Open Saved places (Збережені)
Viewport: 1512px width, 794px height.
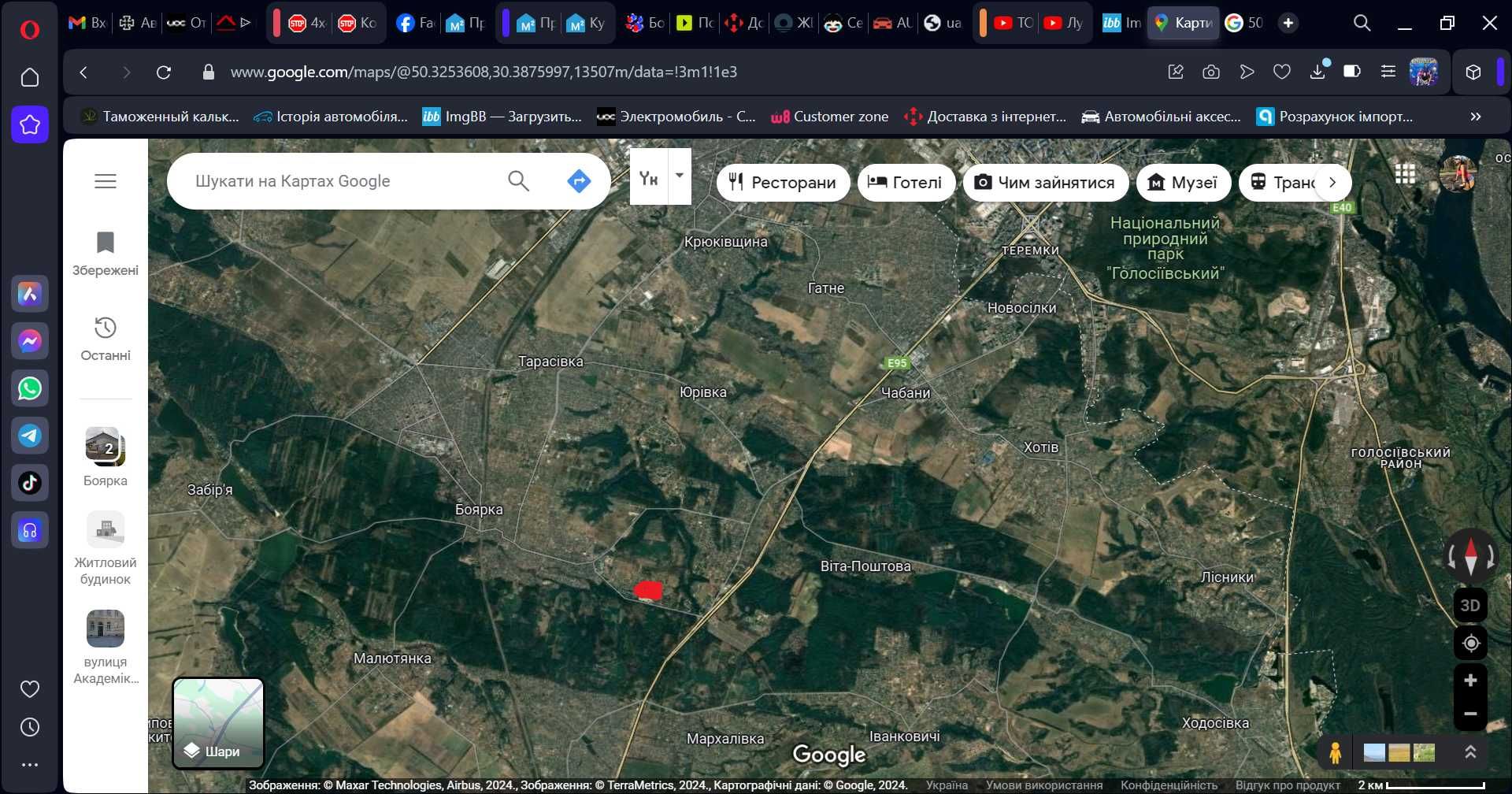point(106,254)
